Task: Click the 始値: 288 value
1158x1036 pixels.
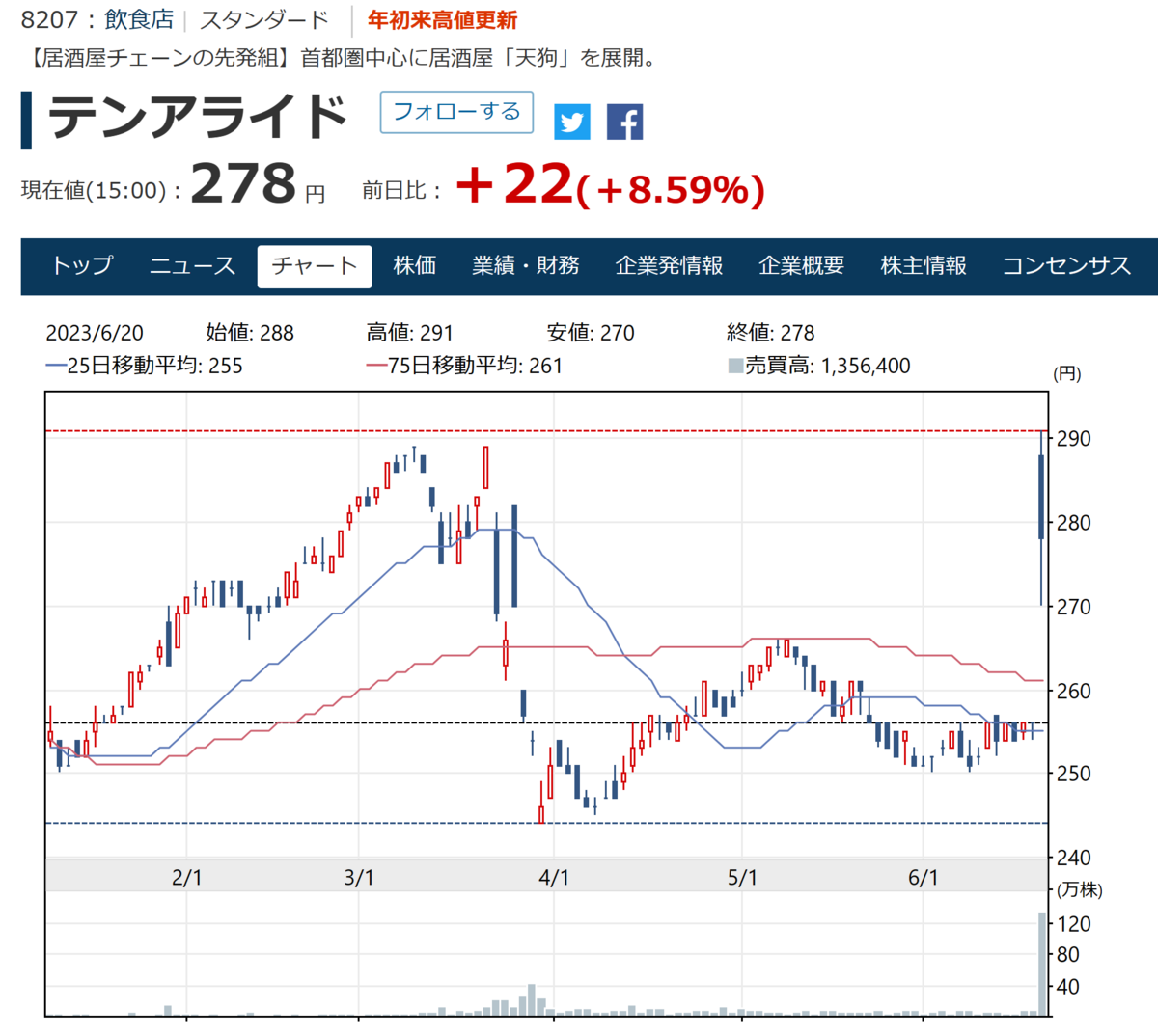Action: 250,333
